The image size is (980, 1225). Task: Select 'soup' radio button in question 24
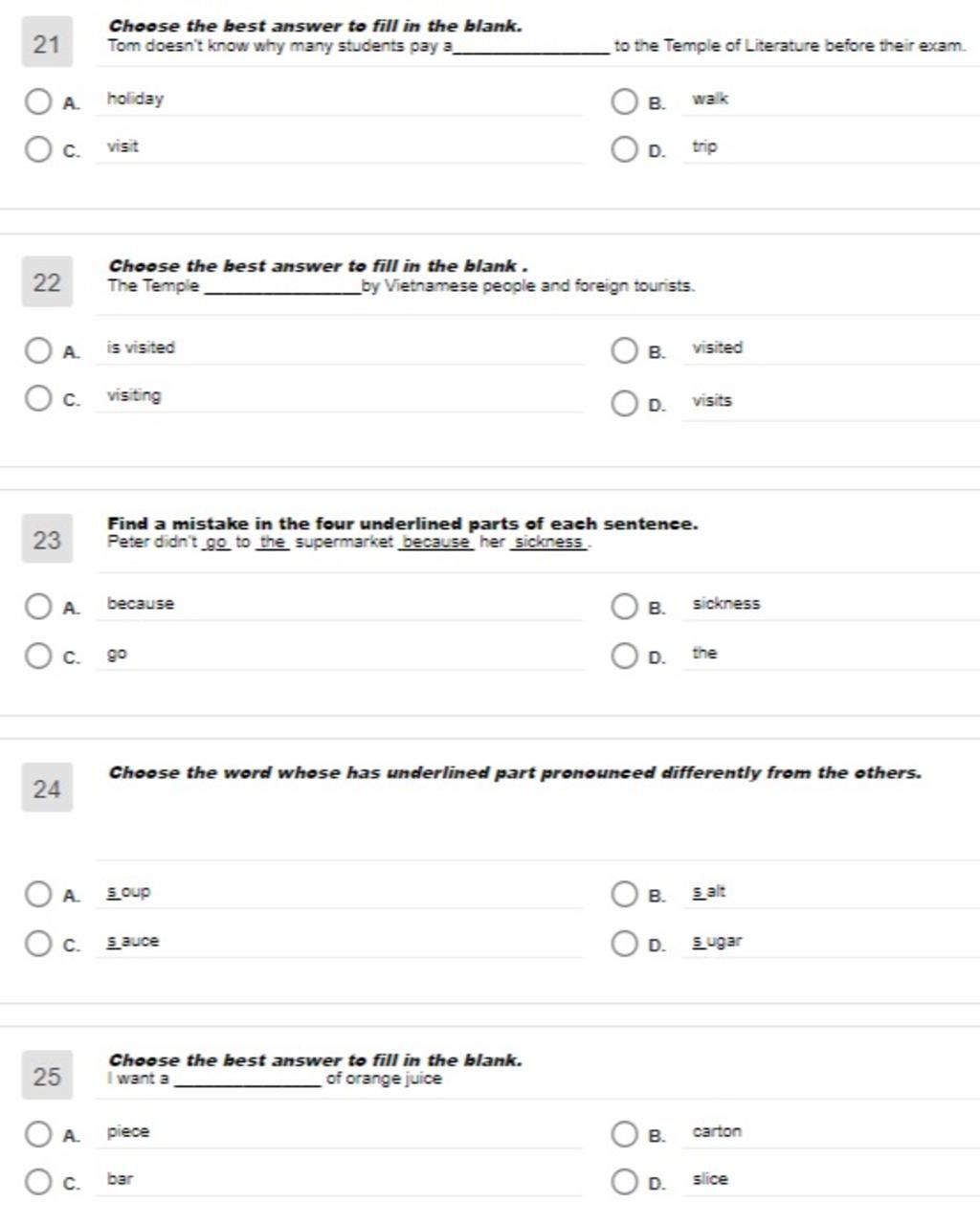pos(38,894)
